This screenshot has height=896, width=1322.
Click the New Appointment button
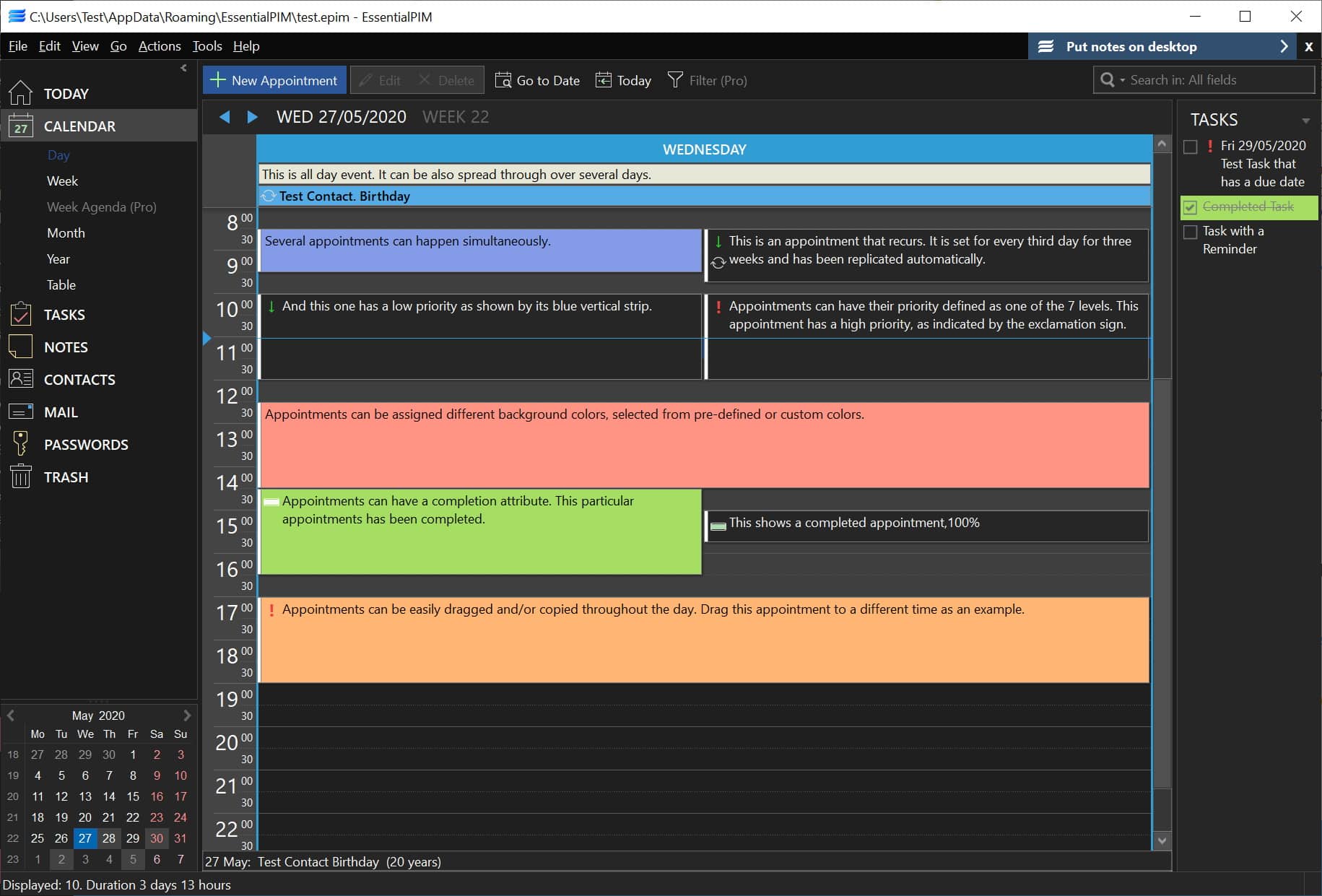coord(274,80)
